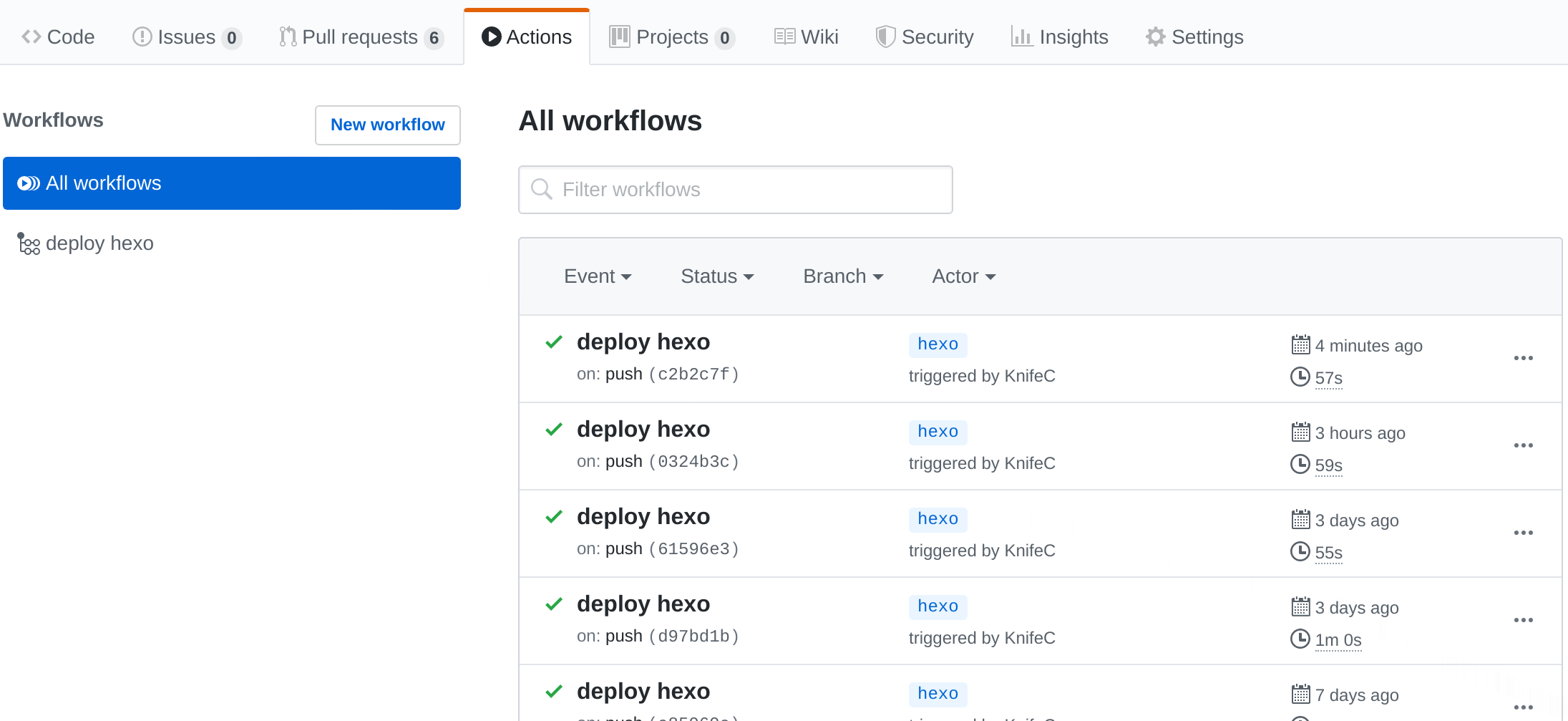The height and width of the screenshot is (721, 1568).
Task: Go to the Insights tab
Action: [1059, 37]
